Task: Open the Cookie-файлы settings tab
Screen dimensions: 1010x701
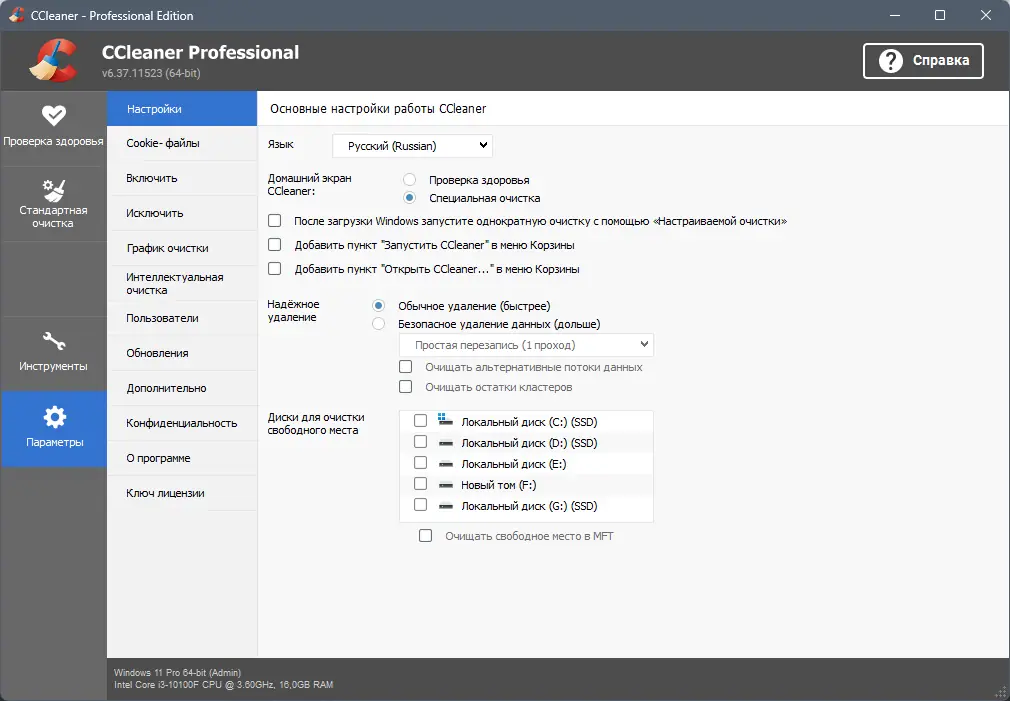Action: click(163, 143)
